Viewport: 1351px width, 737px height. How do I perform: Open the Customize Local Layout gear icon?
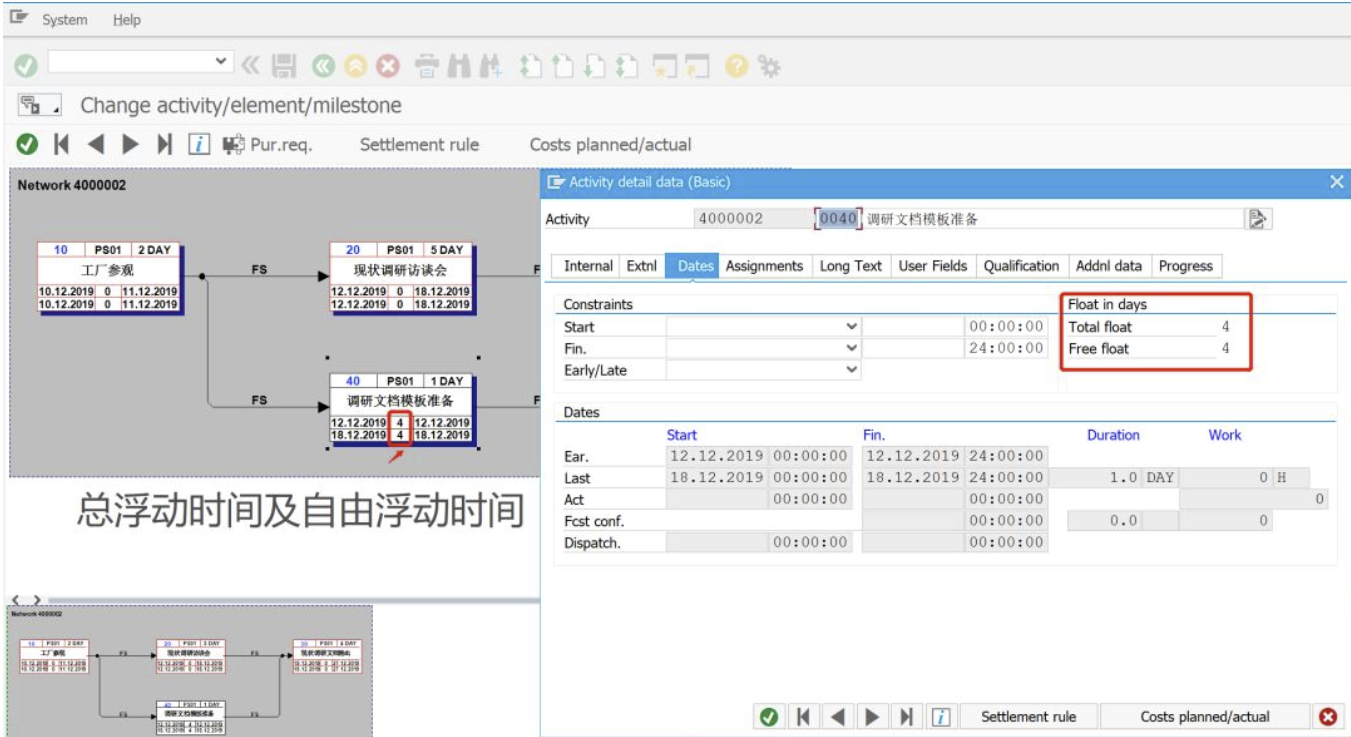[x=769, y=67]
